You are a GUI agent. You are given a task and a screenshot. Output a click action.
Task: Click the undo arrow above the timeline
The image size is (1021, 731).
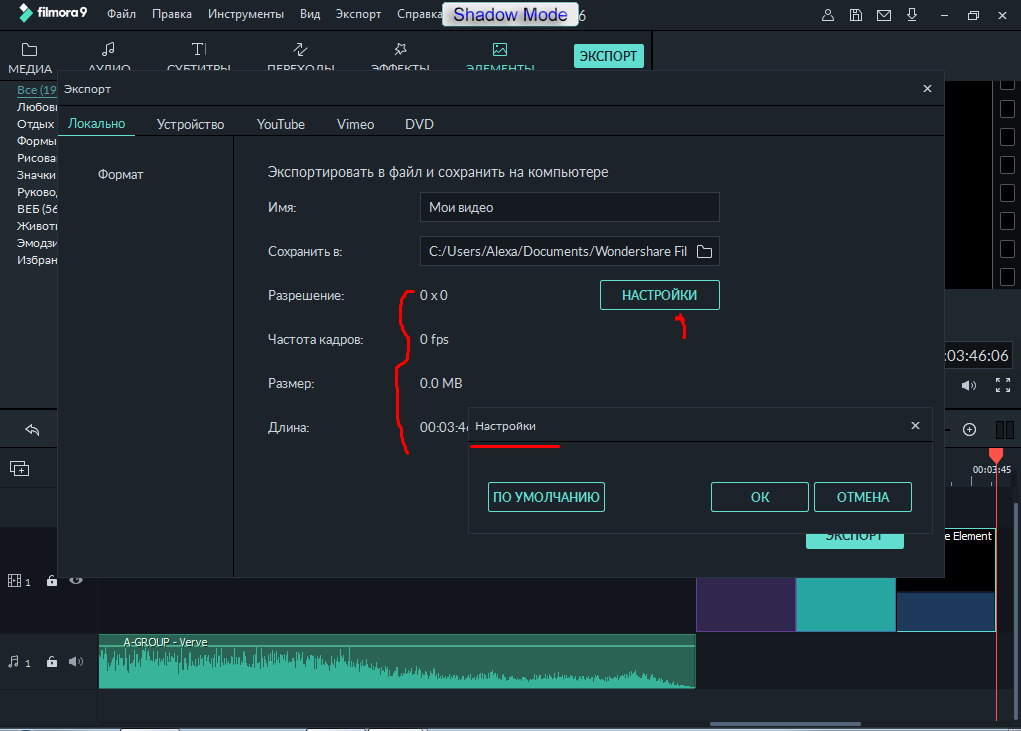pyautogui.click(x=32, y=430)
